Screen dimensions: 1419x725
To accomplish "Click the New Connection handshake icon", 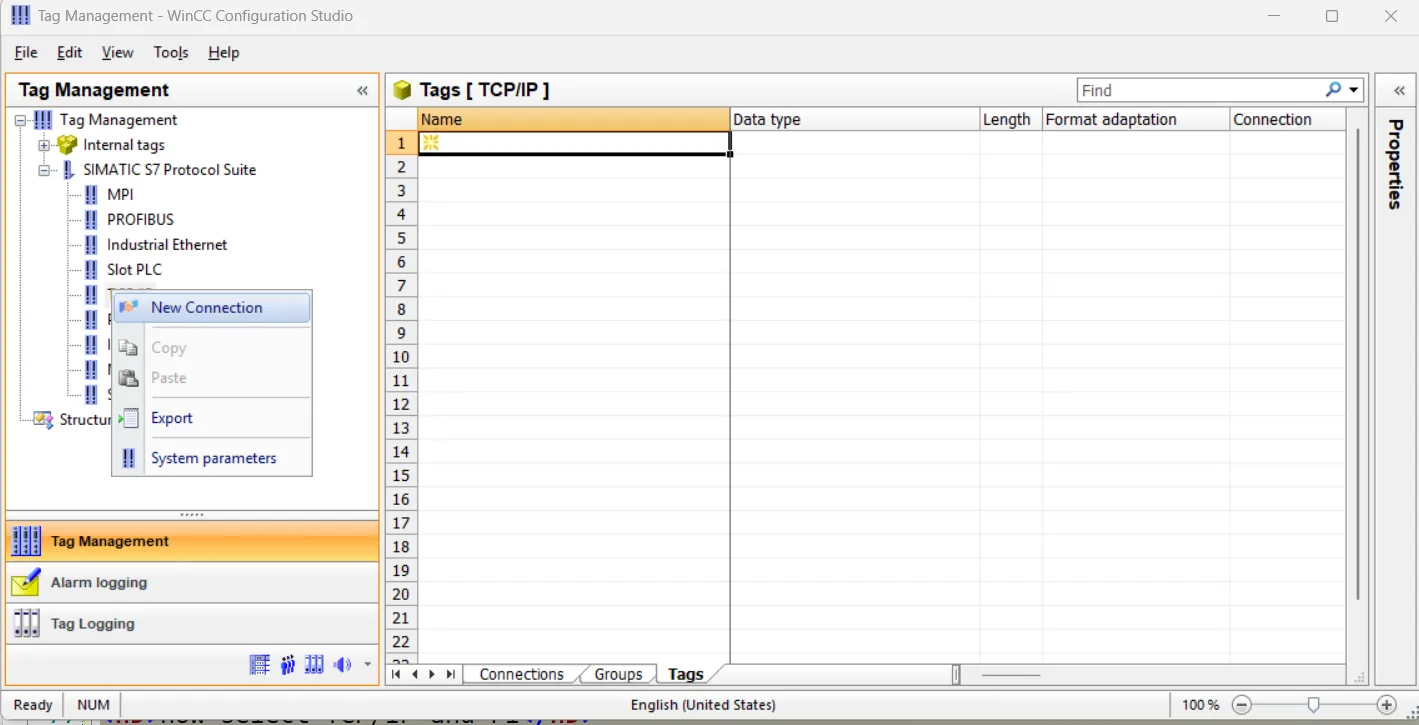I will pyautogui.click(x=128, y=307).
